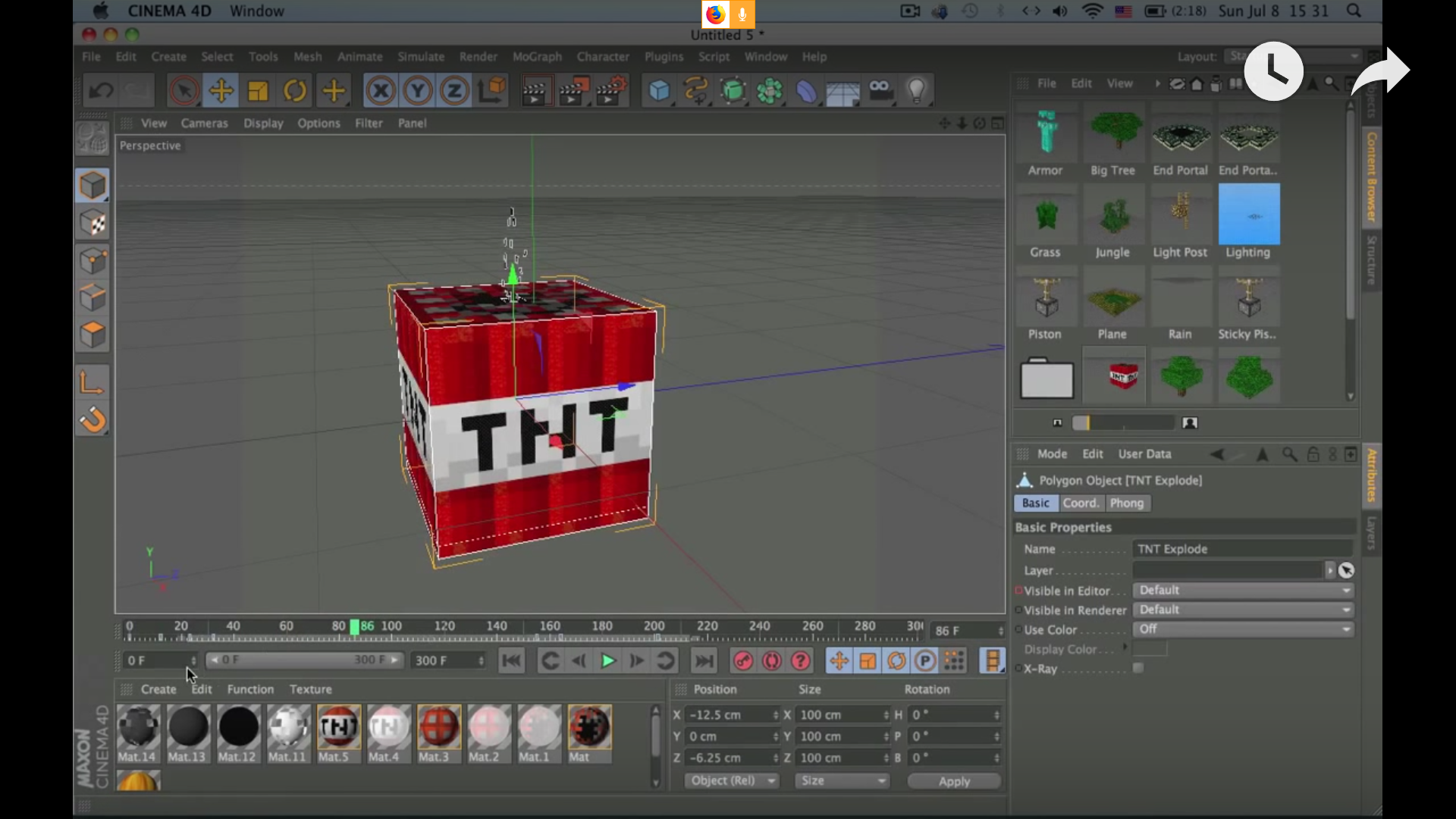1456x819 pixels.
Task: Open the generators (subdivision surface) icon
Action: pos(733,91)
